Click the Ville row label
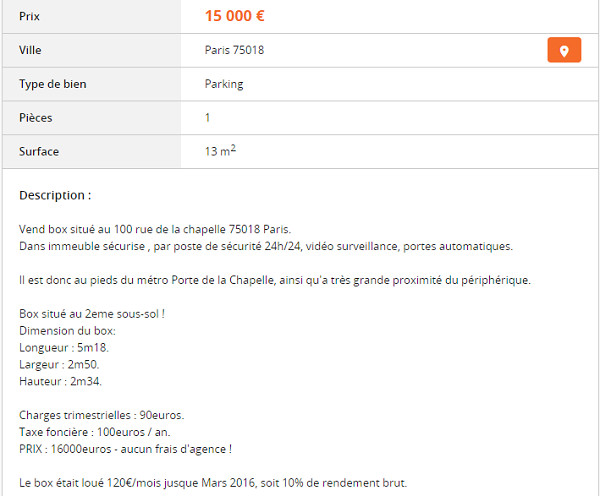600x496 pixels. 30,50
